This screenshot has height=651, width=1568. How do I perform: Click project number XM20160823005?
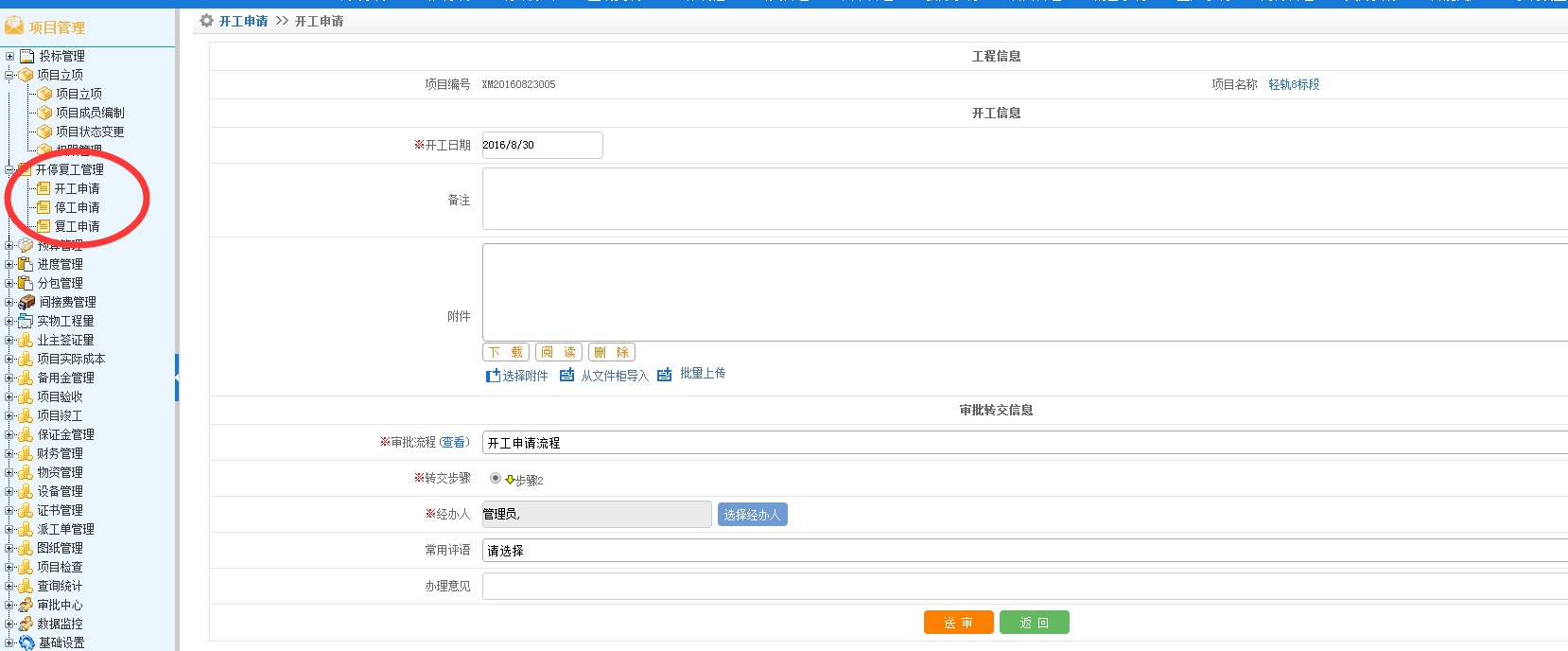pyautogui.click(x=519, y=84)
